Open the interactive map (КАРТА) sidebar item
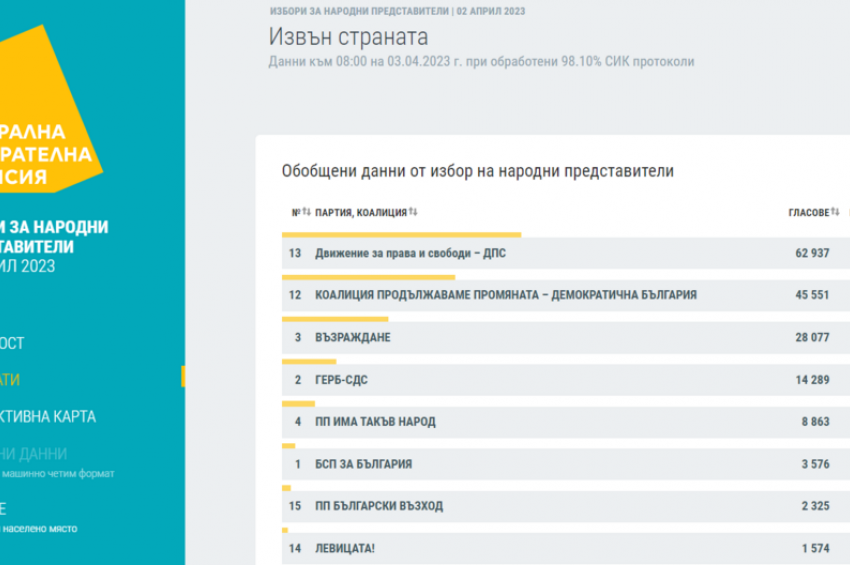This screenshot has height=565, width=850. 50,416
